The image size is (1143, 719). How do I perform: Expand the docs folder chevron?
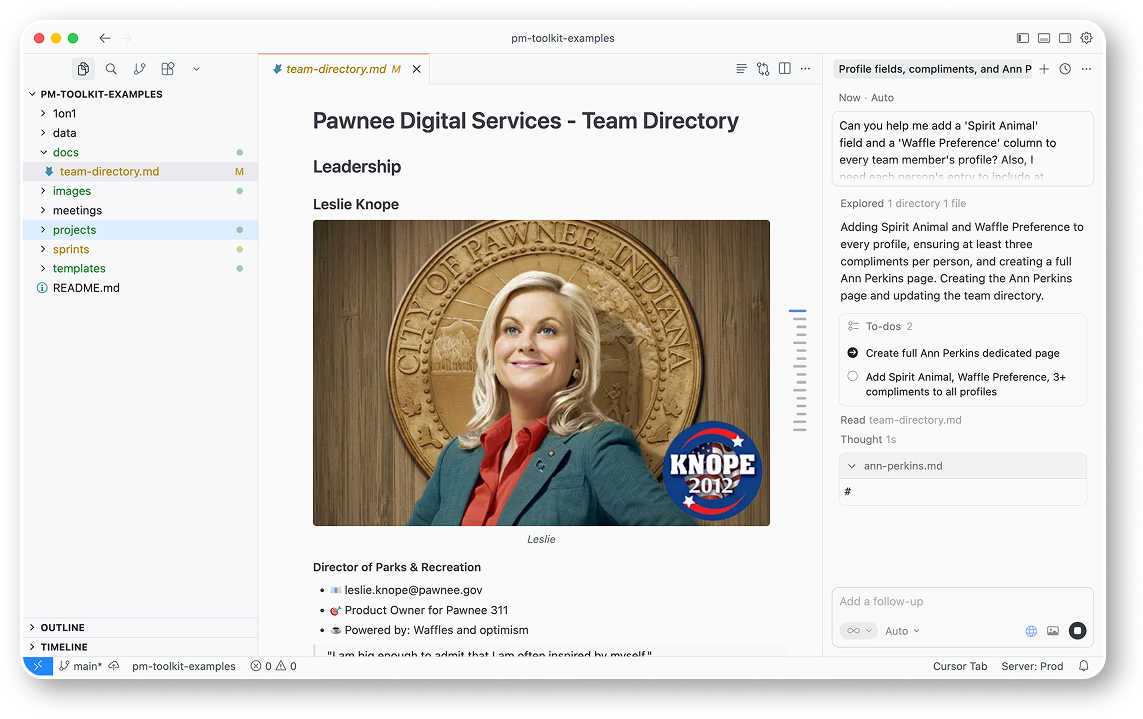(x=43, y=153)
